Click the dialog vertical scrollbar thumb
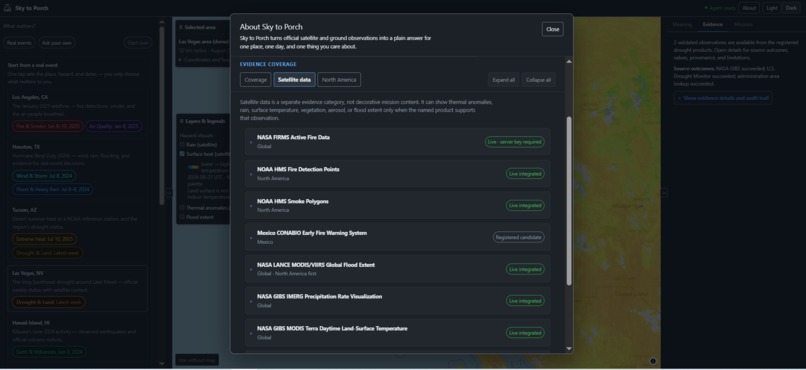Image resolution: width=806 pixels, height=370 pixels. (x=569, y=201)
